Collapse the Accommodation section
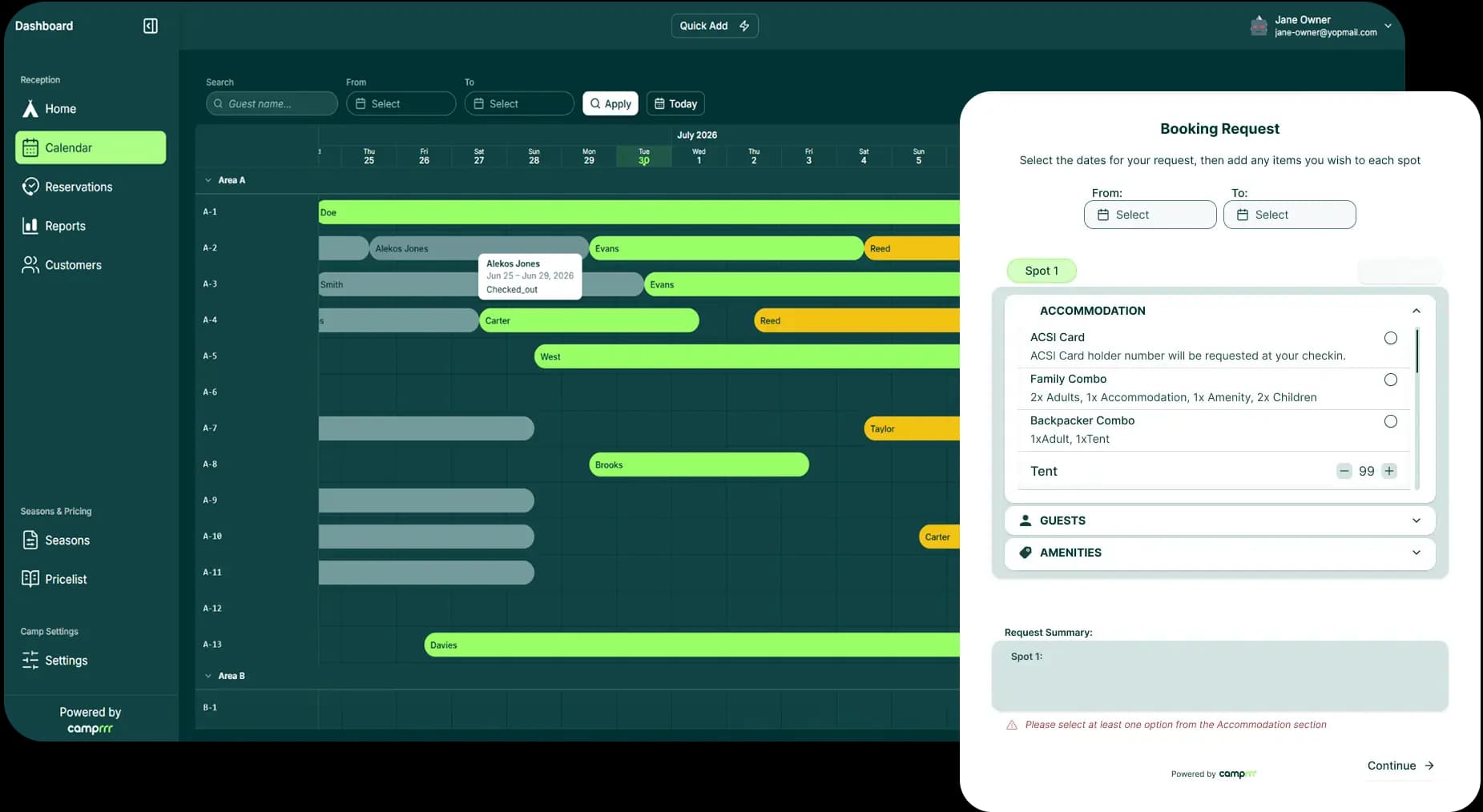 (x=1416, y=311)
